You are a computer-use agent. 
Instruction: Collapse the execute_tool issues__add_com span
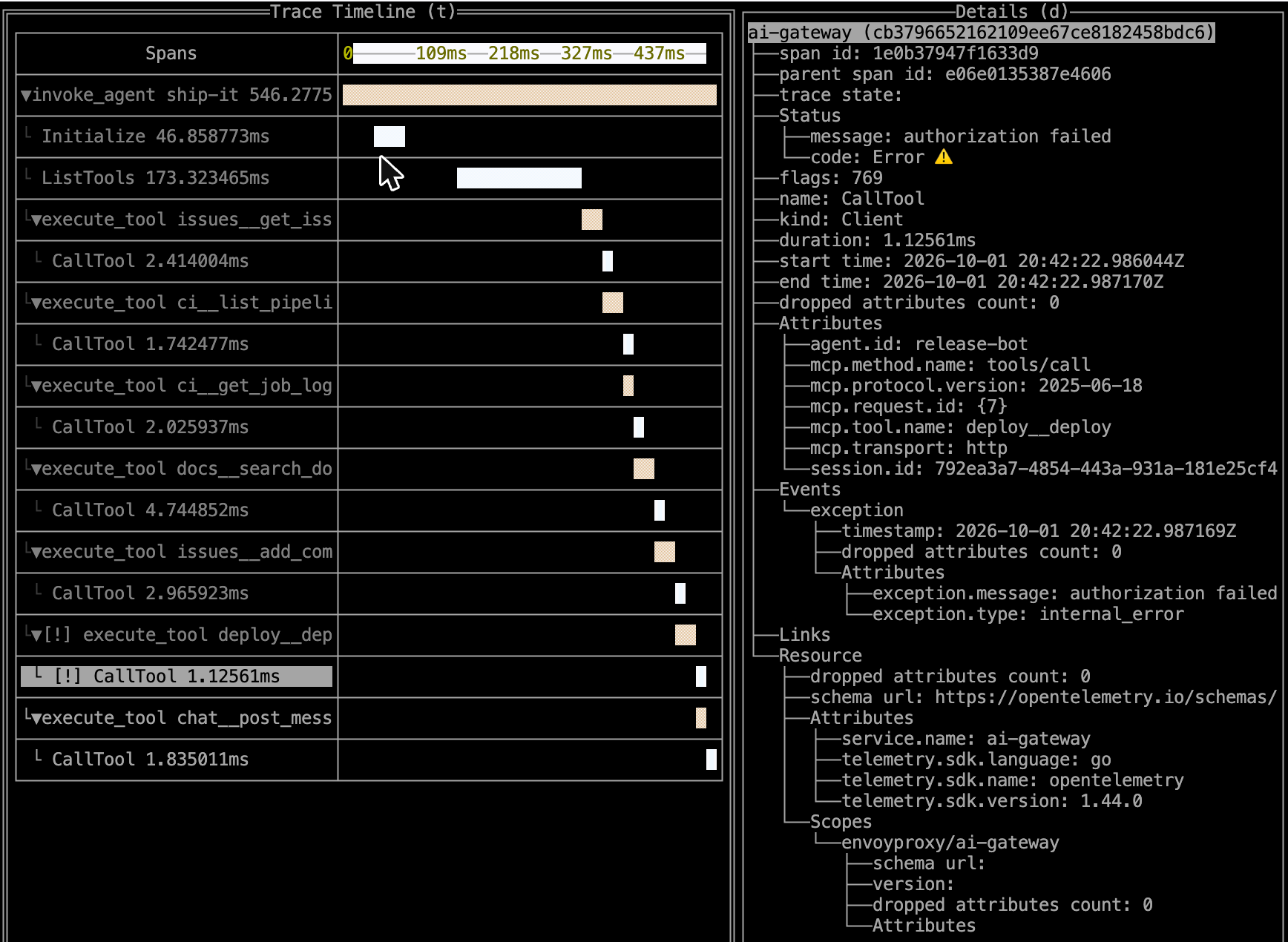pos(36,552)
